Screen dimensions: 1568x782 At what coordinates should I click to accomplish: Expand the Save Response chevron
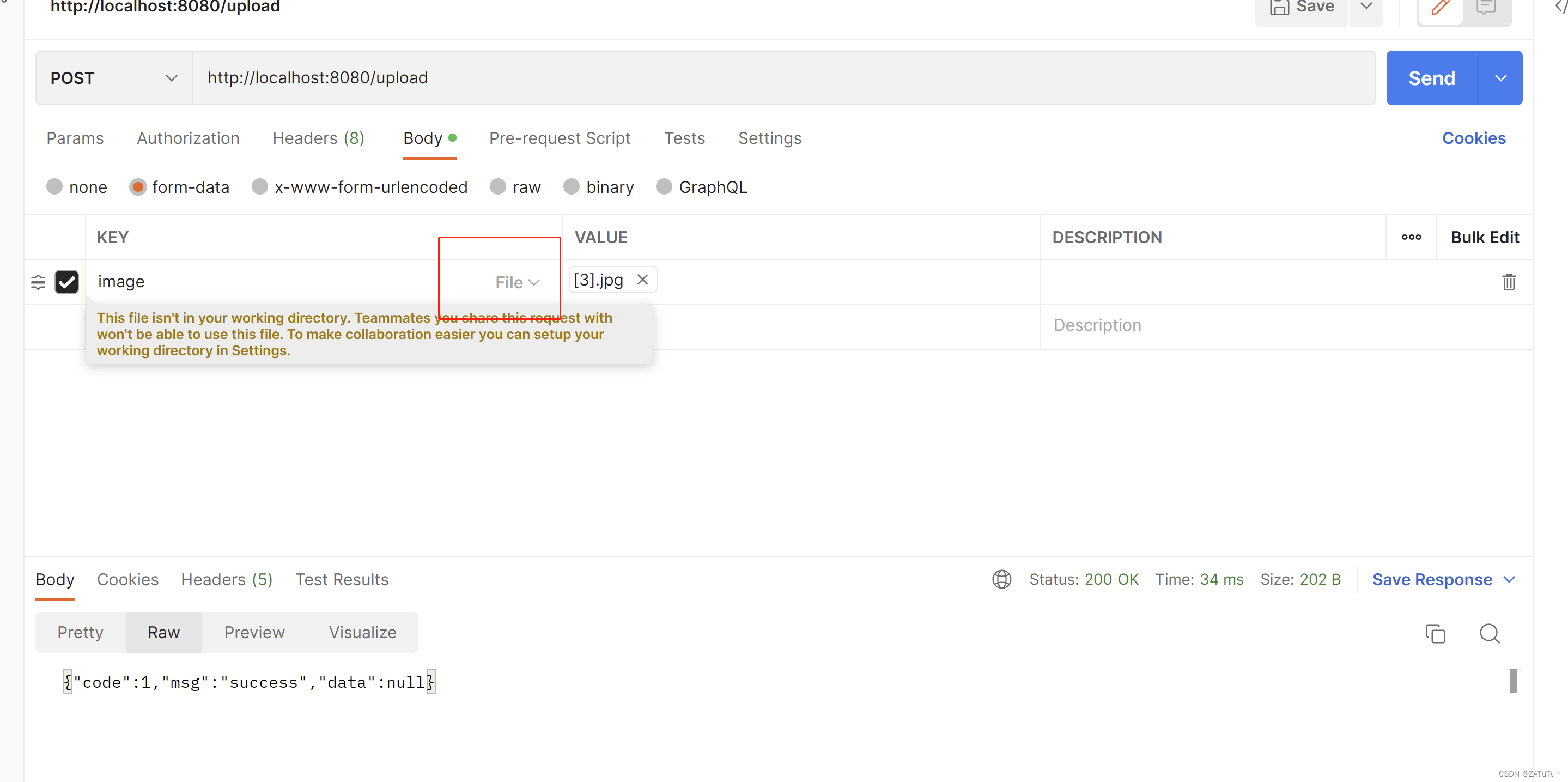[1509, 580]
